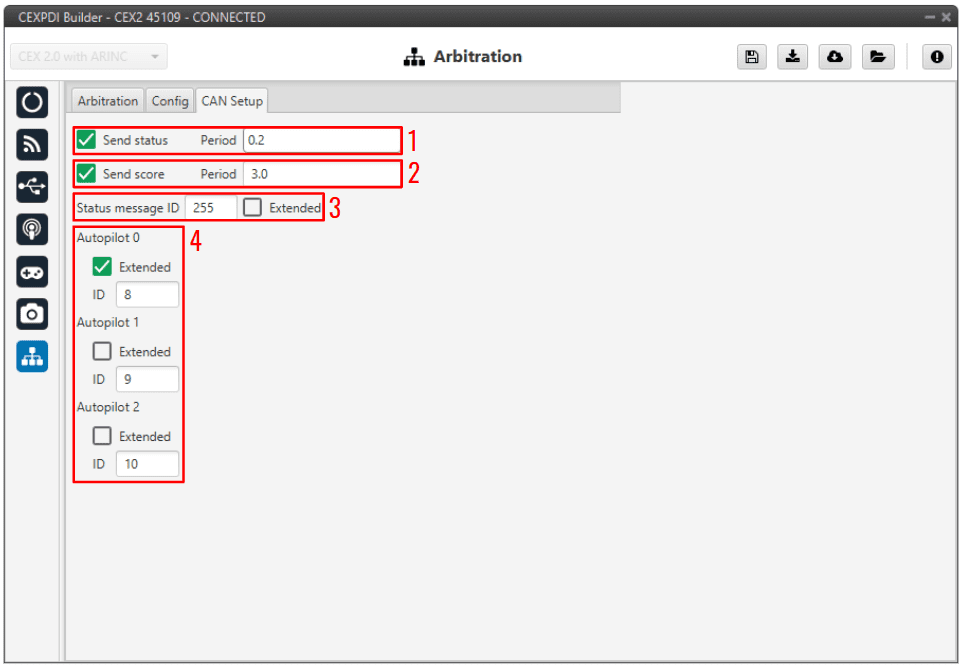Close the CEXPDI Builder window
Viewport: 961px width, 665px height.
coord(946,18)
